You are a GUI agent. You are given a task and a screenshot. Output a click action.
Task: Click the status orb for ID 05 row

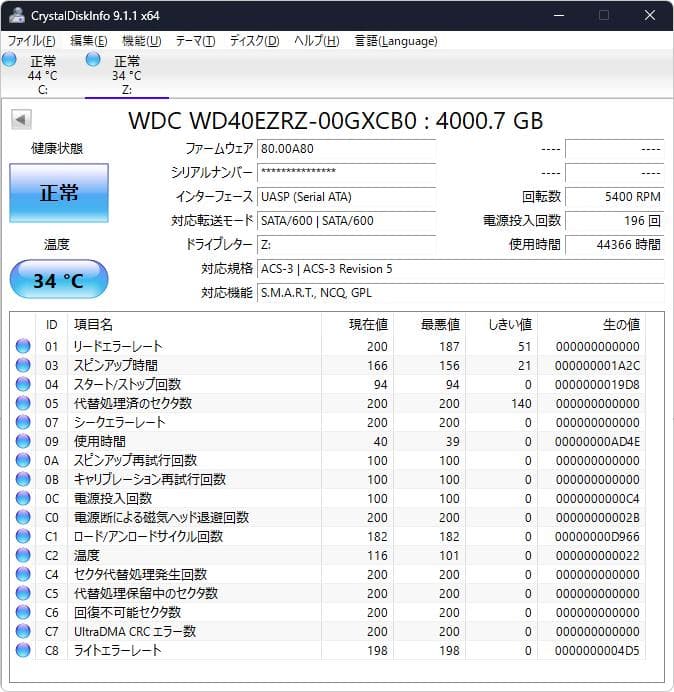23,403
